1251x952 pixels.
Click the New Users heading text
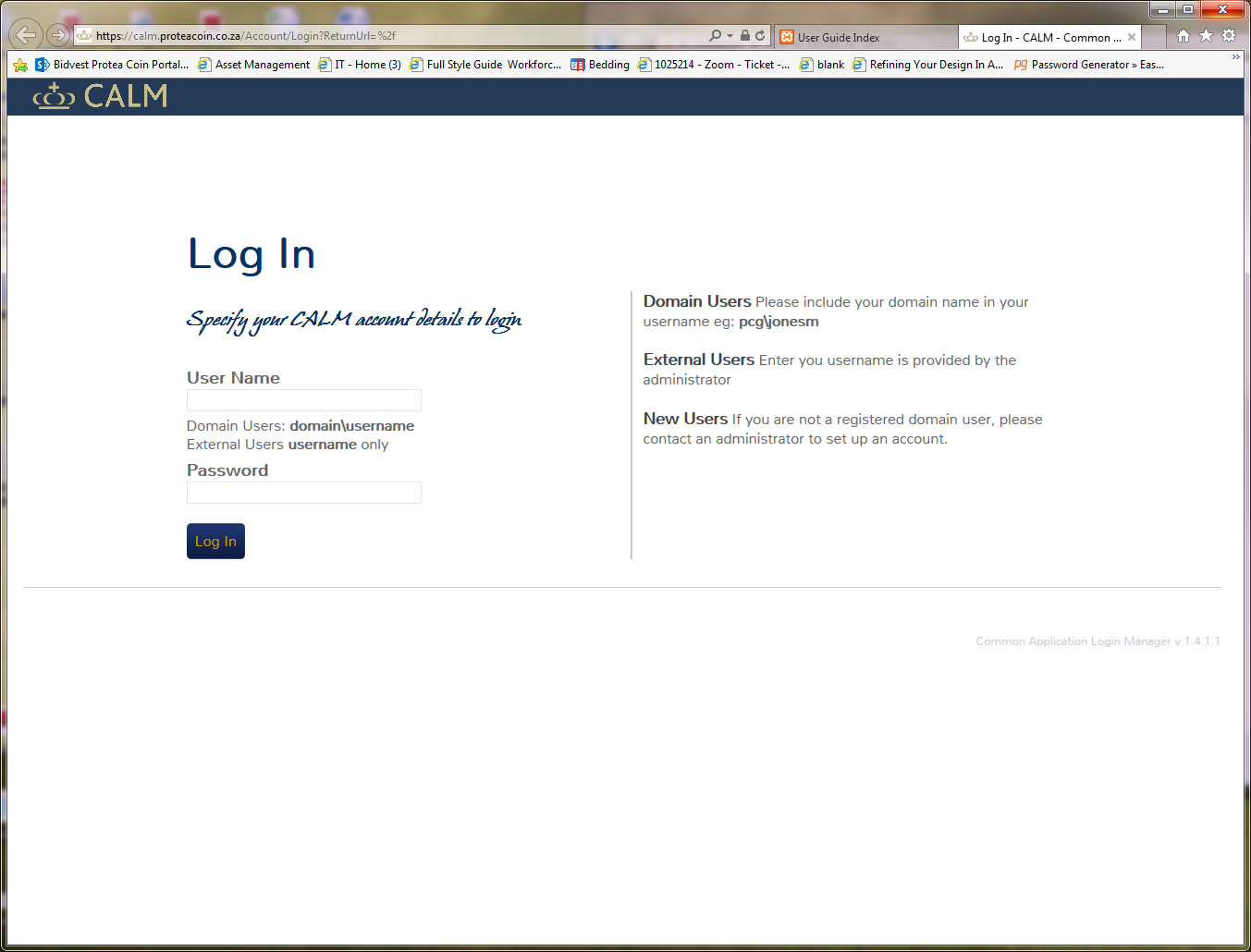[x=685, y=419]
